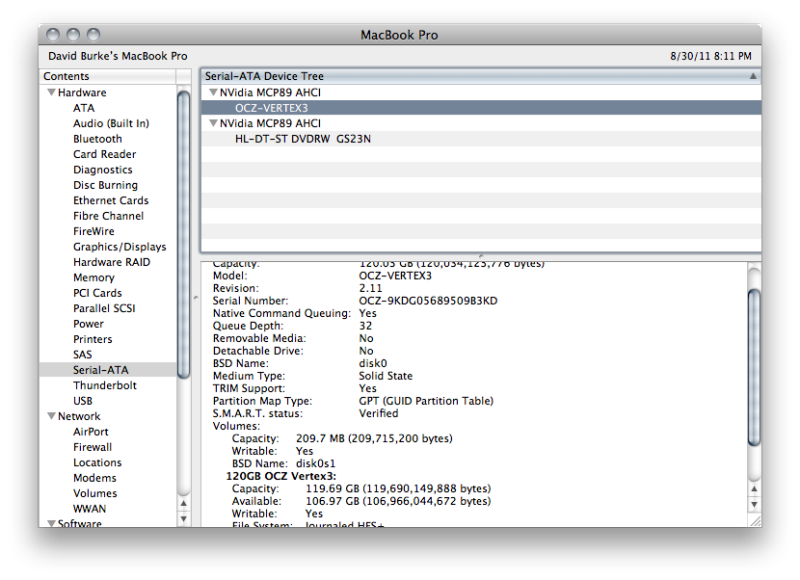The height and width of the screenshot is (580, 800).
Task: Select the HL-DT-ST DVDRW GS23N device row
Action: (481, 139)
